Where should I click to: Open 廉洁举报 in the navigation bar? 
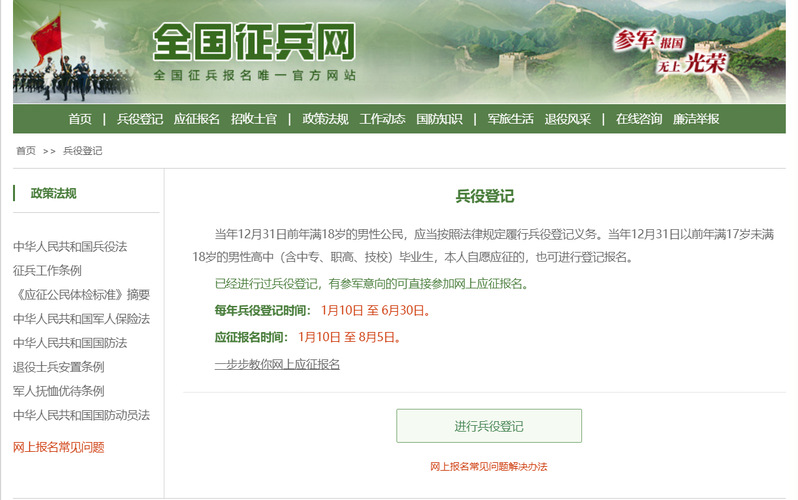click(696, 119)
